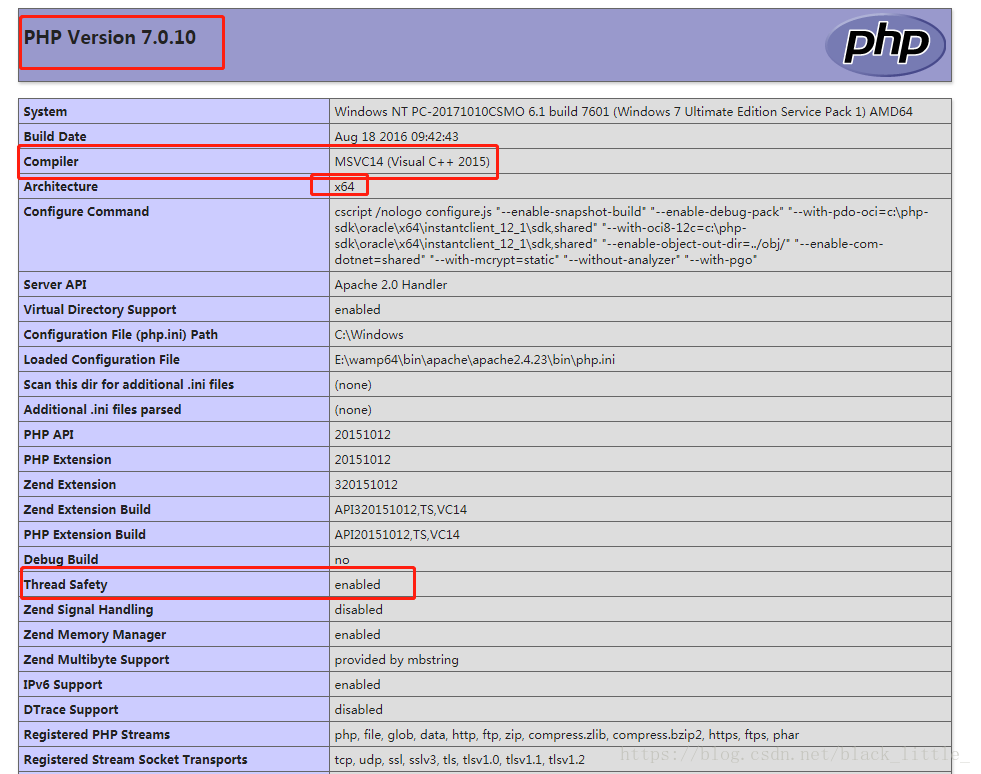Select the 'x64' architecture value
Image resolution: width=981 pixels, height=774 pixels.
tap(344, 186)
